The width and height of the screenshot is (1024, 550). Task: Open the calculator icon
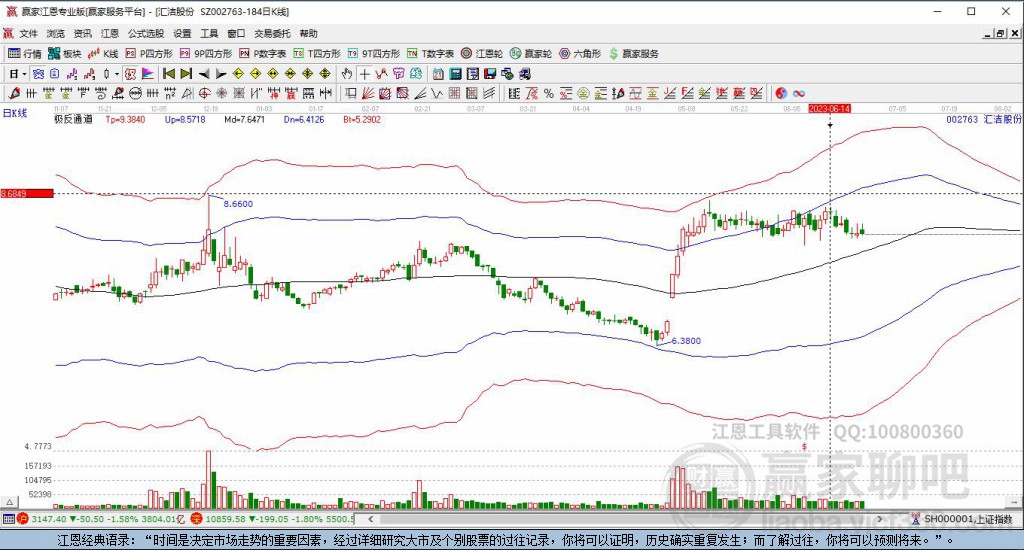[x=455, y=74]
